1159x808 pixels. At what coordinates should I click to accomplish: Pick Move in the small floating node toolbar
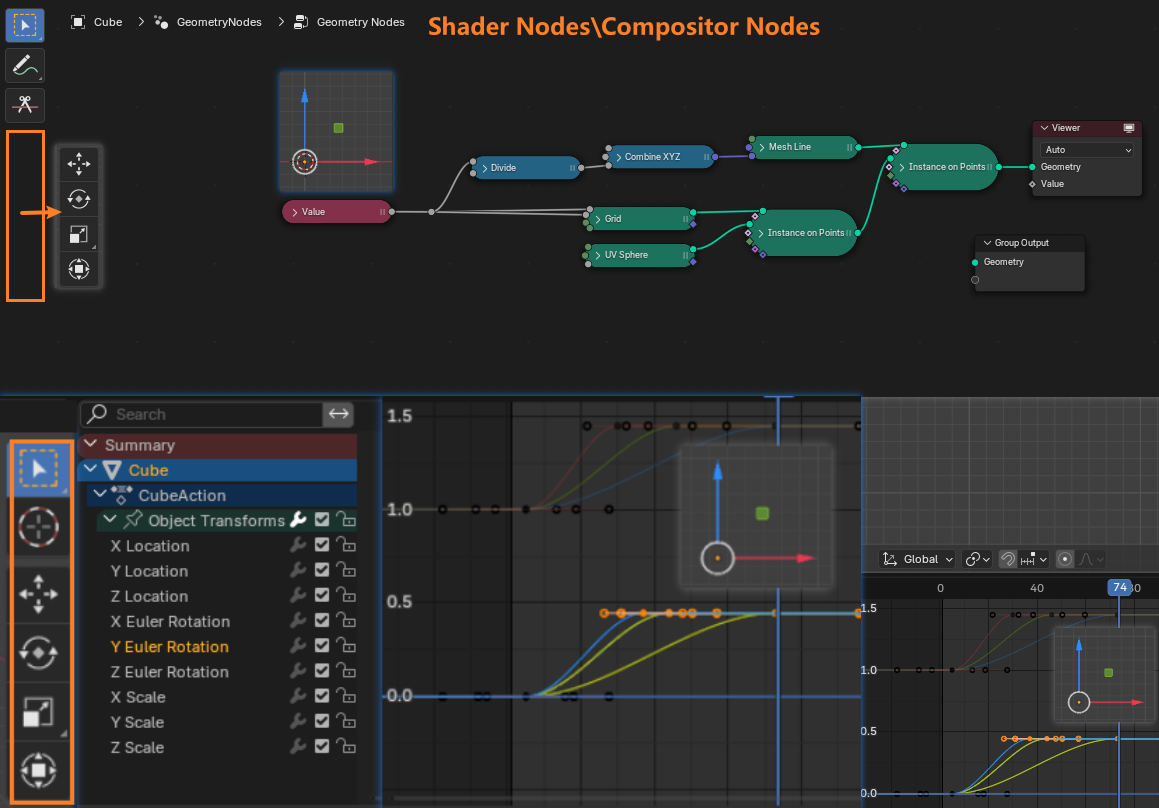pyautogui.click(x=79, y=163)
